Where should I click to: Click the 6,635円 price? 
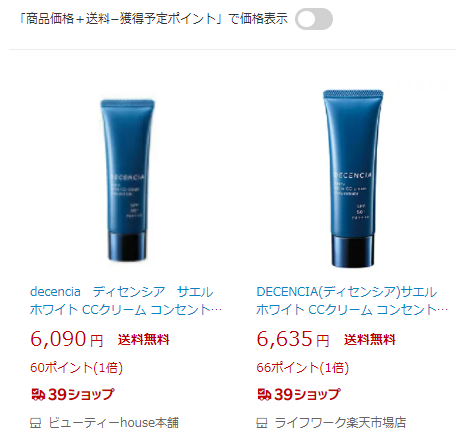(x=293, y=339)
